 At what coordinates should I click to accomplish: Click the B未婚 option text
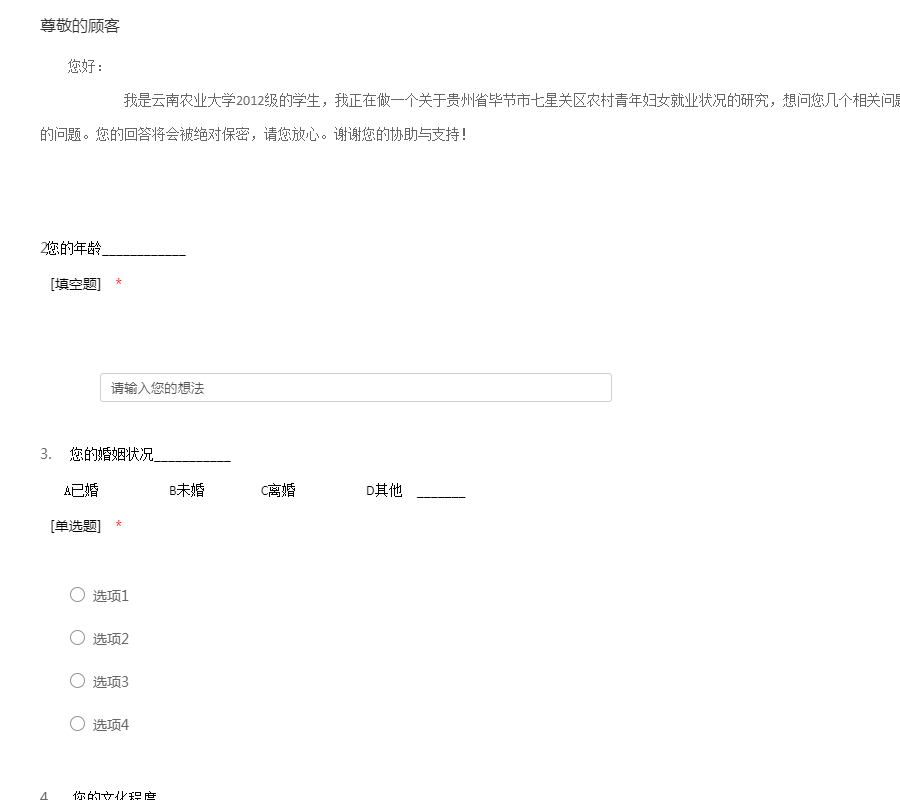(187, 491)
